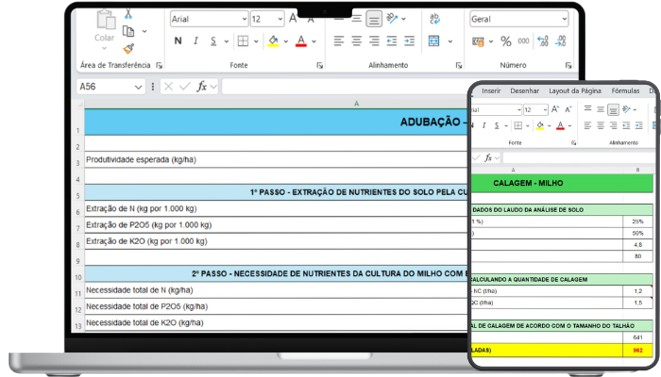Open font color arrow in laptop ribbon
The height and width of the screenshot is (377, 661).
coord(314,41)
